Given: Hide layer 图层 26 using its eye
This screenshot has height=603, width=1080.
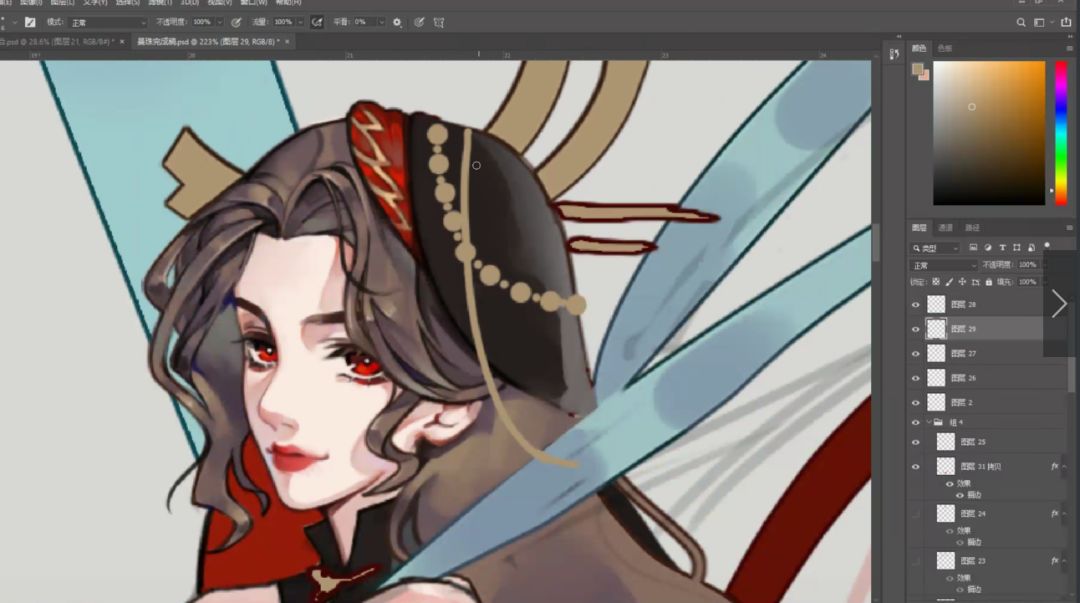Looking at the screenshot, I should [x=915, y=378].
